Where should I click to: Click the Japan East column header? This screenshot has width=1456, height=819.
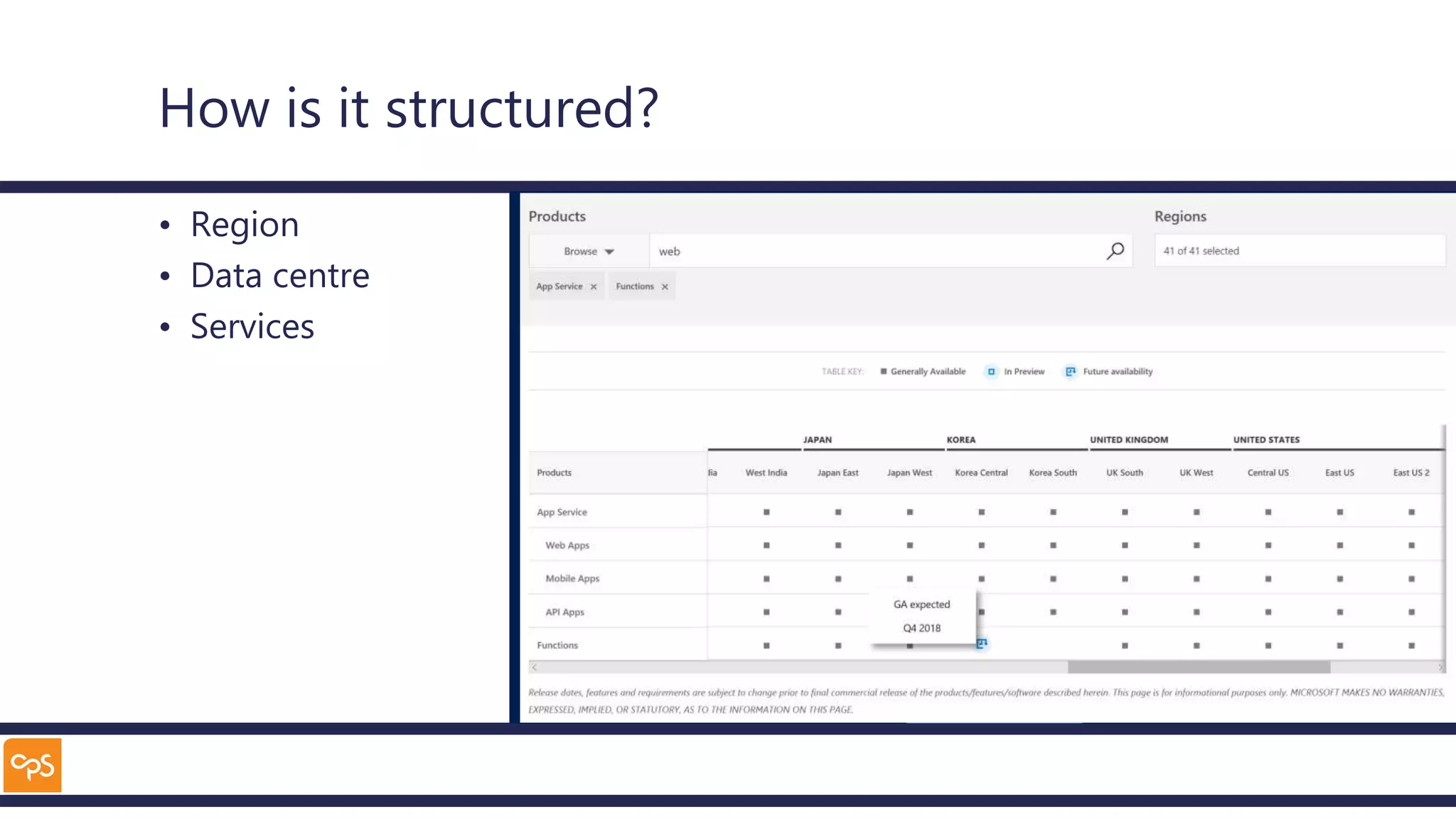pyautogui.click(x=837, y=473)
